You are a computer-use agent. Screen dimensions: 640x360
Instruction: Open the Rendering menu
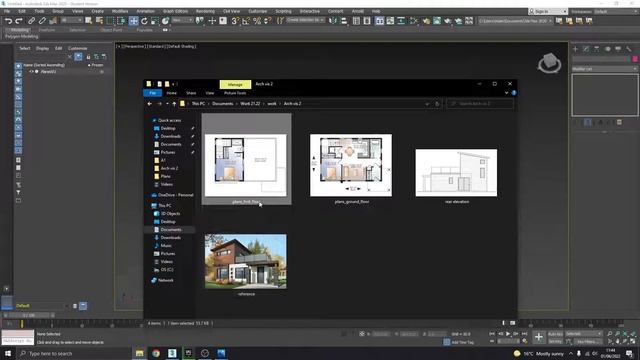tap(205, 11)
